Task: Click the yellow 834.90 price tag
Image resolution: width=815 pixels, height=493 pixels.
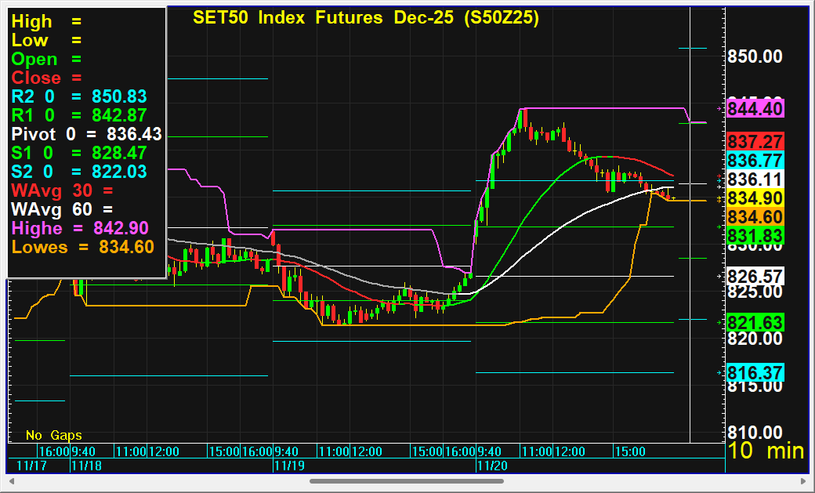Action: tap(756, 198)
